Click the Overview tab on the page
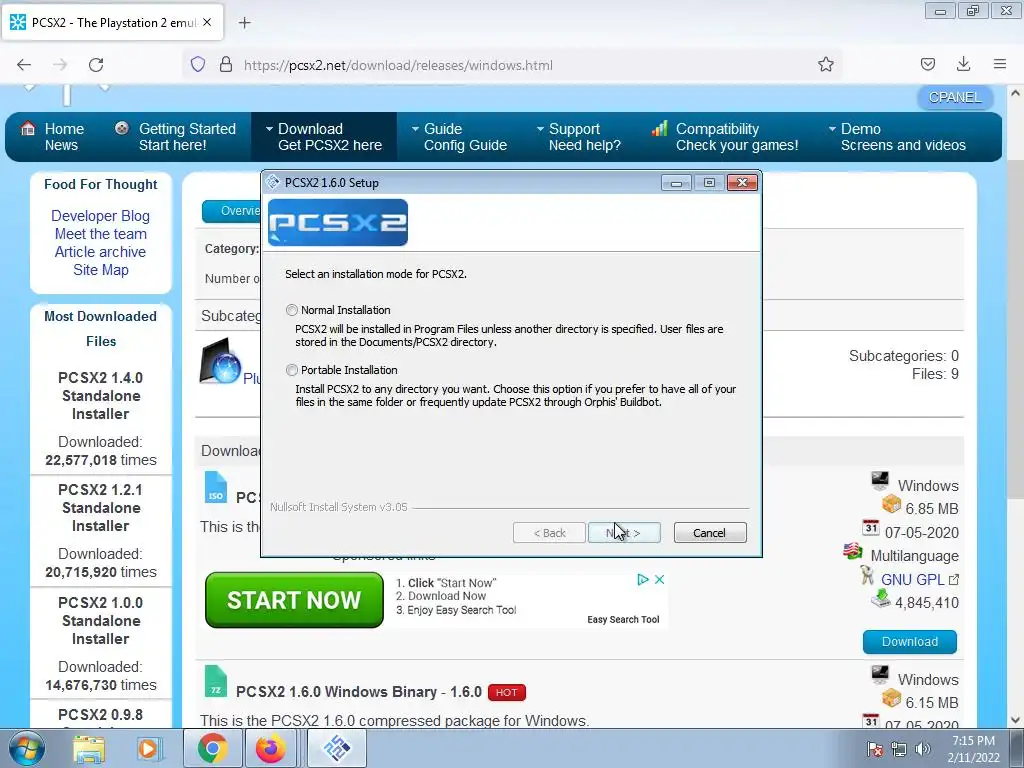 click(x=232, y=211)
